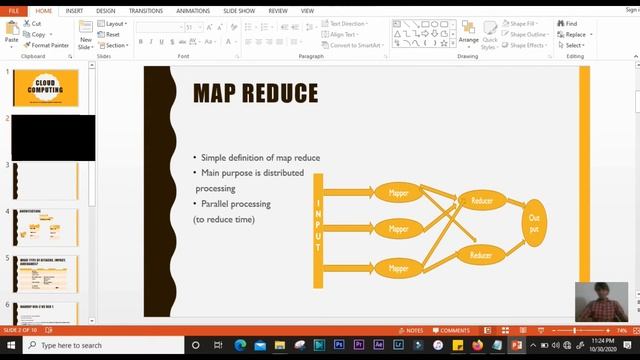Image resolution: width=640 pixels, height=360 pixels.
Task: Select center text alignment
Action: click(x=259, y=42)
